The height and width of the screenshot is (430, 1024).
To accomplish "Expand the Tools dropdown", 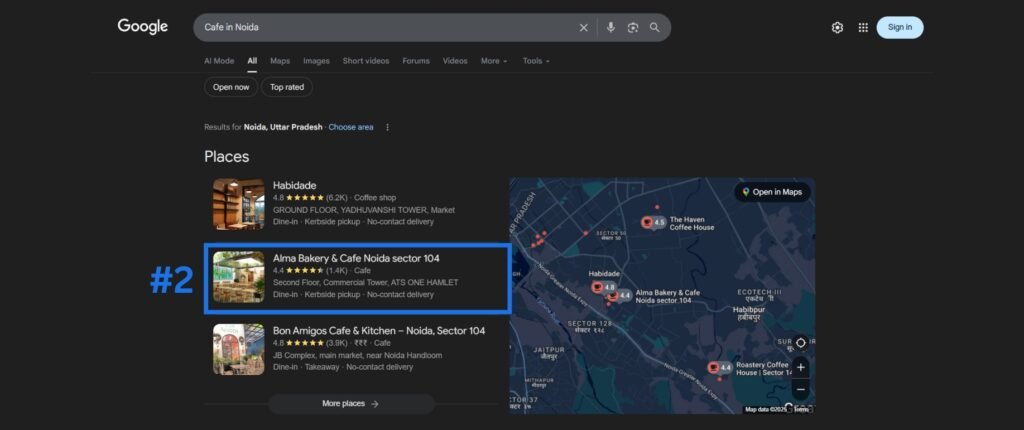I will tap(536, 61).
